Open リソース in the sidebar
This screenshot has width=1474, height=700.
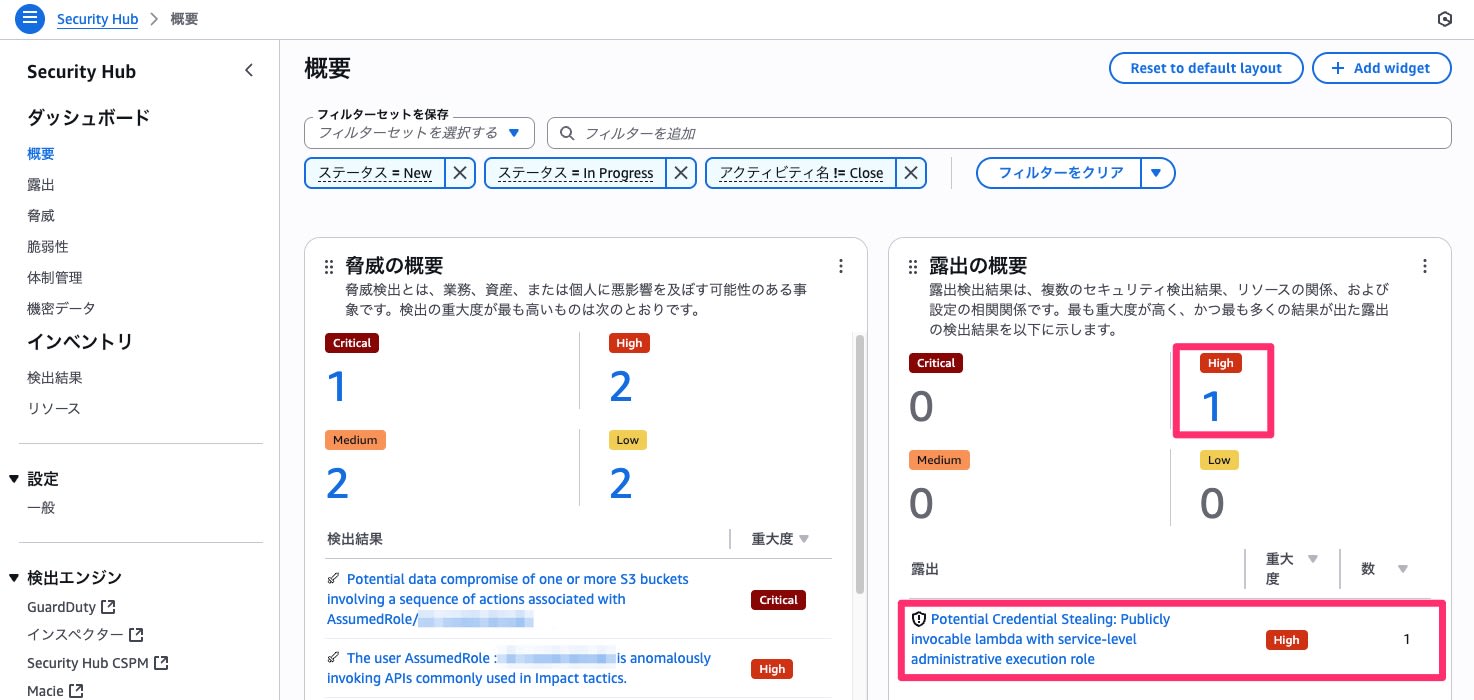pyautogui.click(x=54, y=409)
